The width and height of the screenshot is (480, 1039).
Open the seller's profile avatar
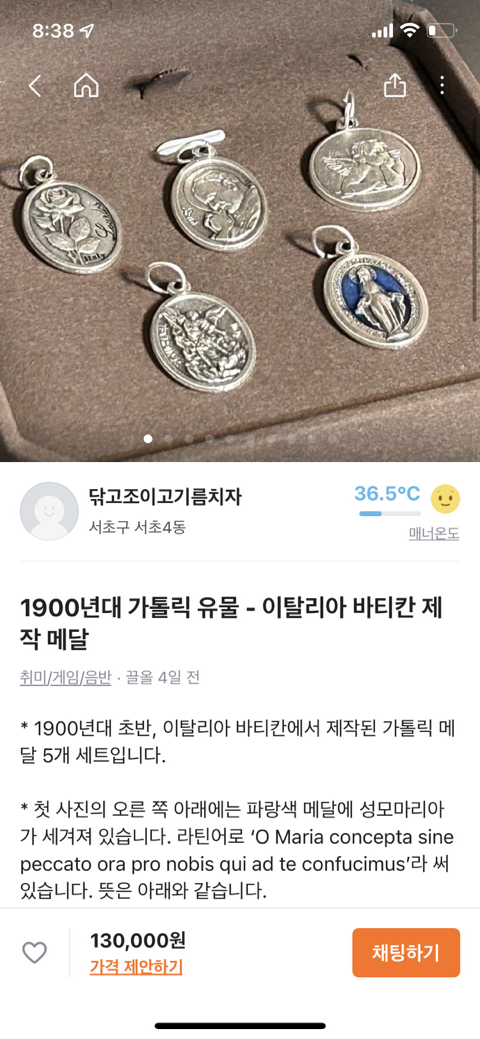49,511
